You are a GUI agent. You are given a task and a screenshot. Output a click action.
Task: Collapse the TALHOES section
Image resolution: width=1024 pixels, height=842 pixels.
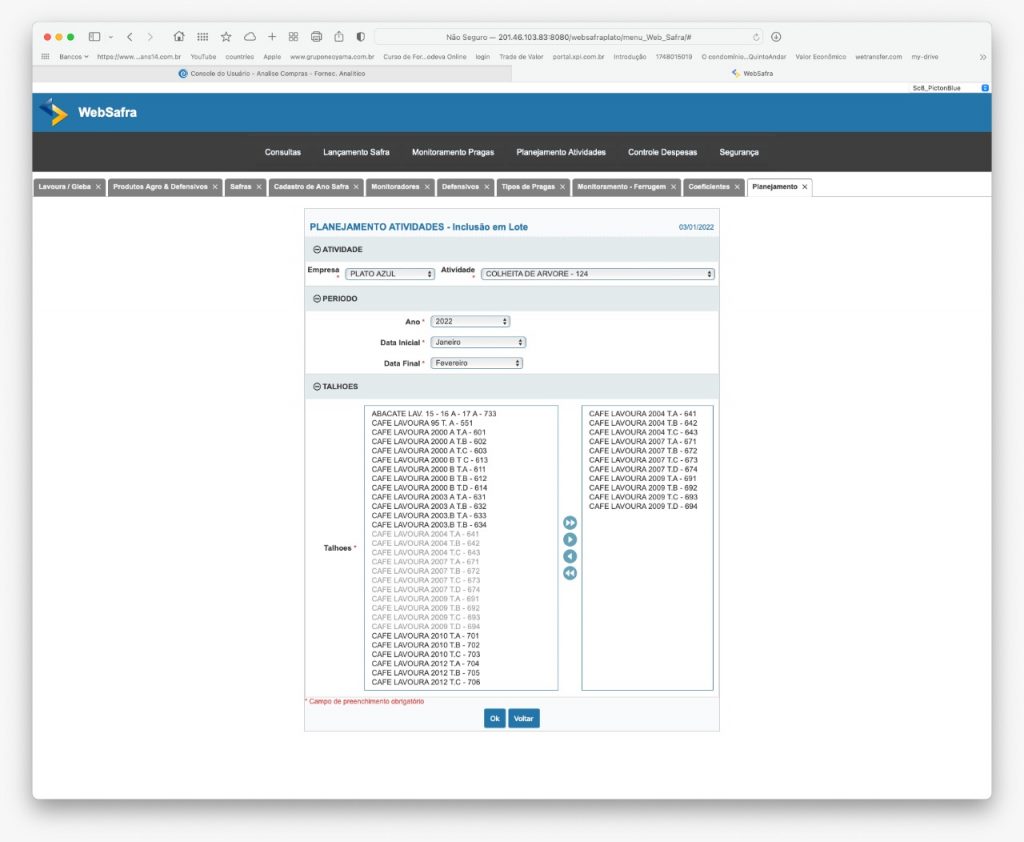pos(317,387)
